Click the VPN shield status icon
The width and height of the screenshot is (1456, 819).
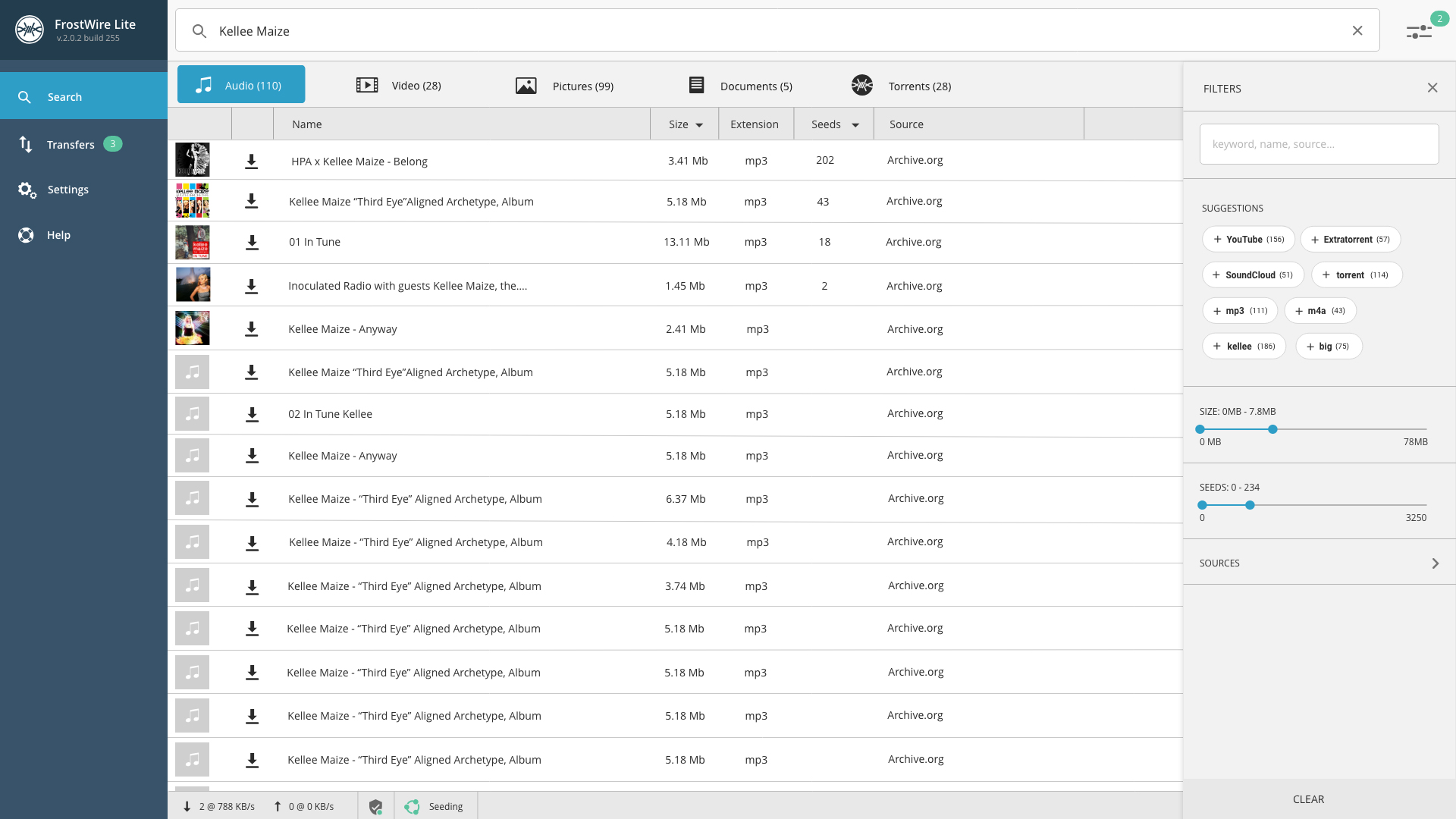coord(375,807)
